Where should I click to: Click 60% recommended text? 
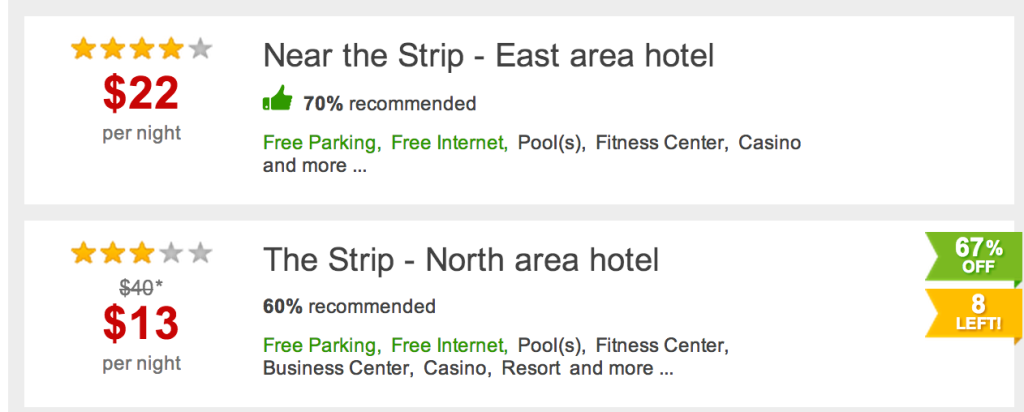349,306
